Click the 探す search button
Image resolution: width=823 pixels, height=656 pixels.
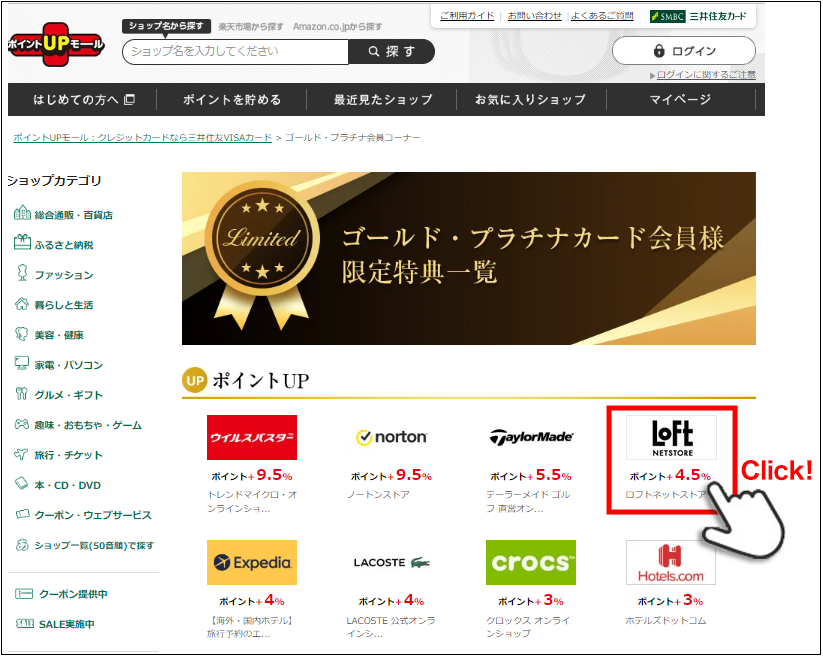(392, 51)
